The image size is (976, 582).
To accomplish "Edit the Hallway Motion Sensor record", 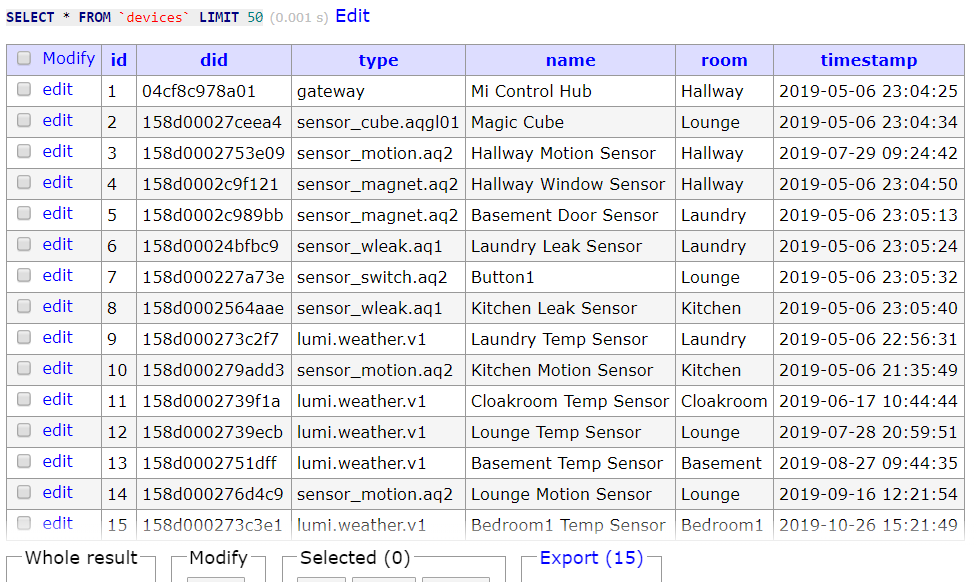I will click(57, 152).
